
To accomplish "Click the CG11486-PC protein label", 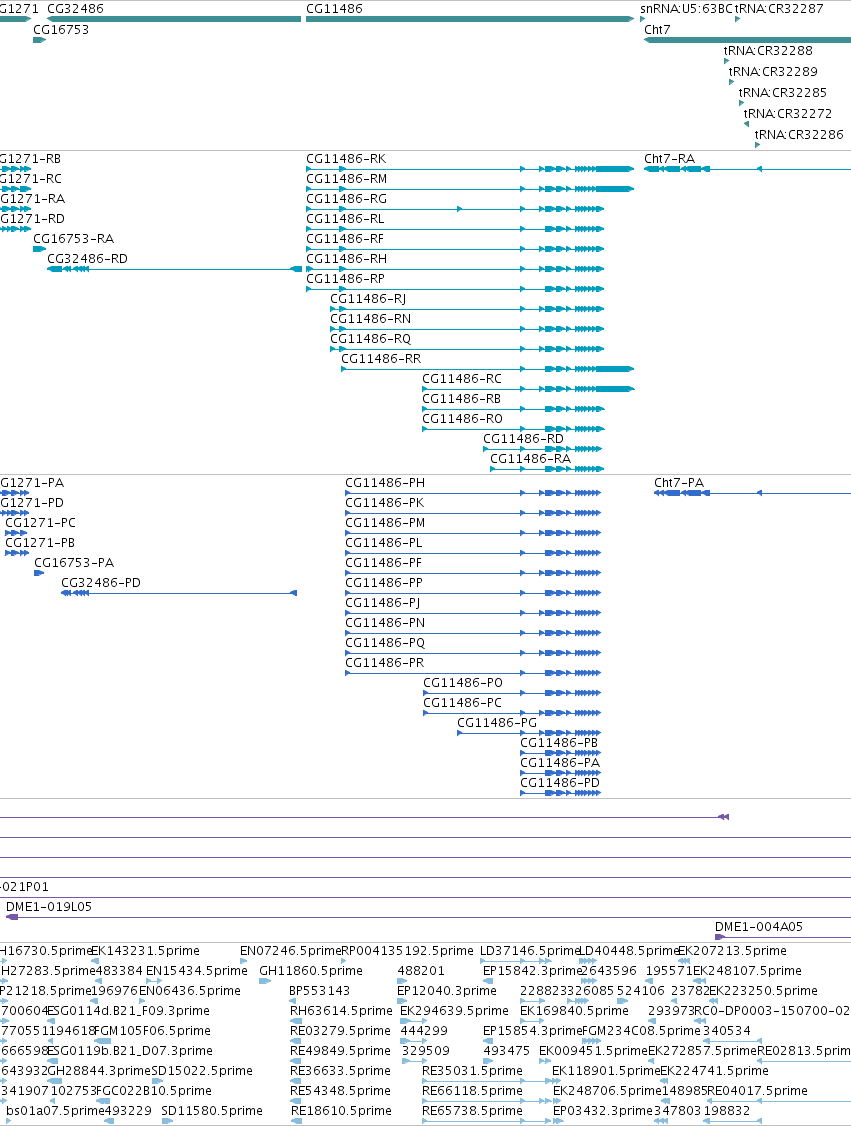I will [462, 704].
